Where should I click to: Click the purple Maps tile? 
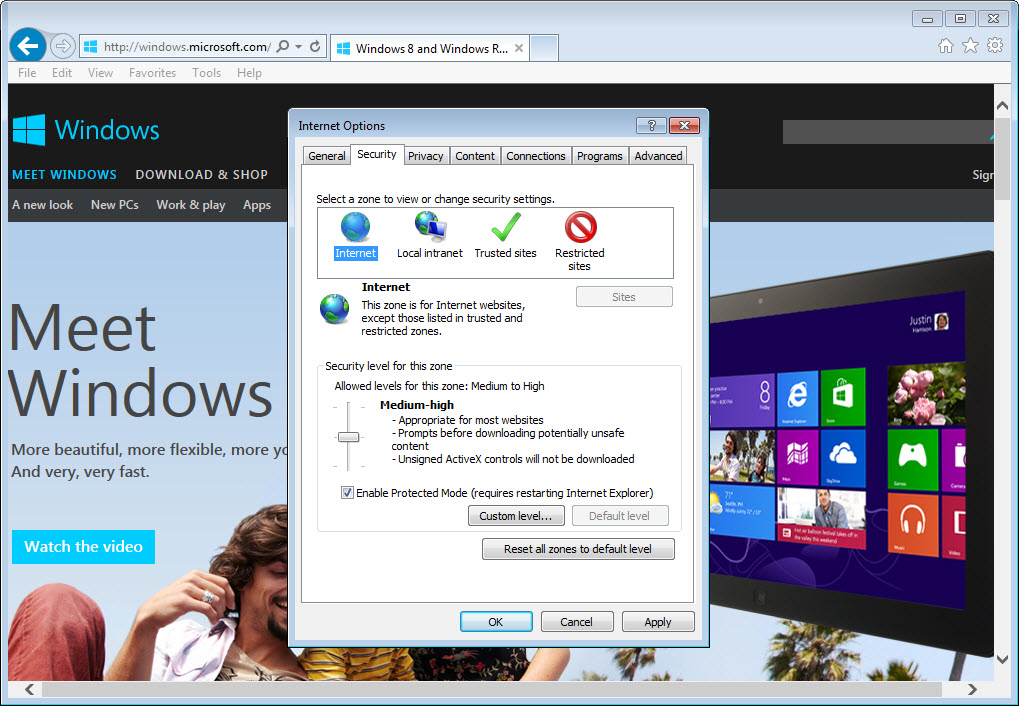pos(797,458)
